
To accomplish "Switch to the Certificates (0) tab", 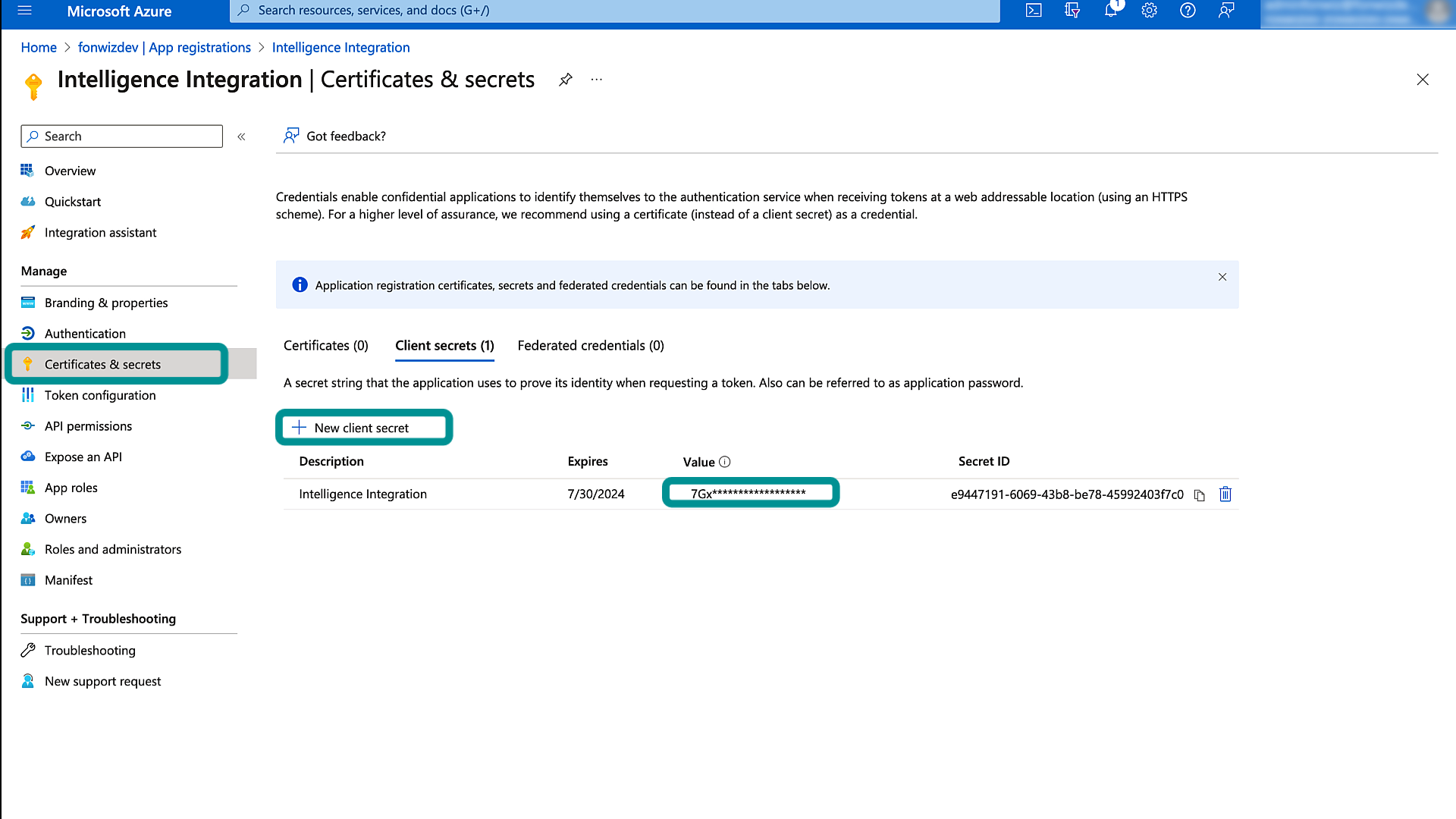I will click(x=326, y=346).
